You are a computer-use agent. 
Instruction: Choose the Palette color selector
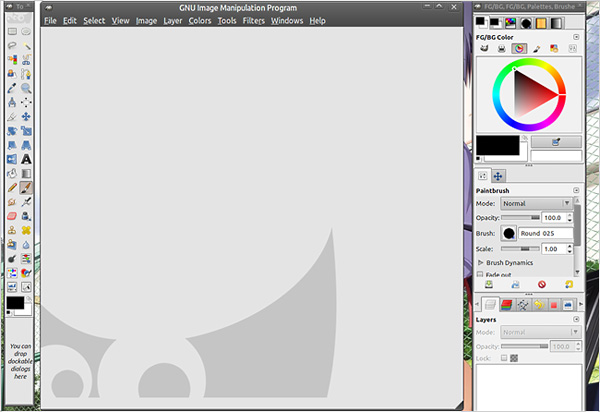tap(554, 49)
